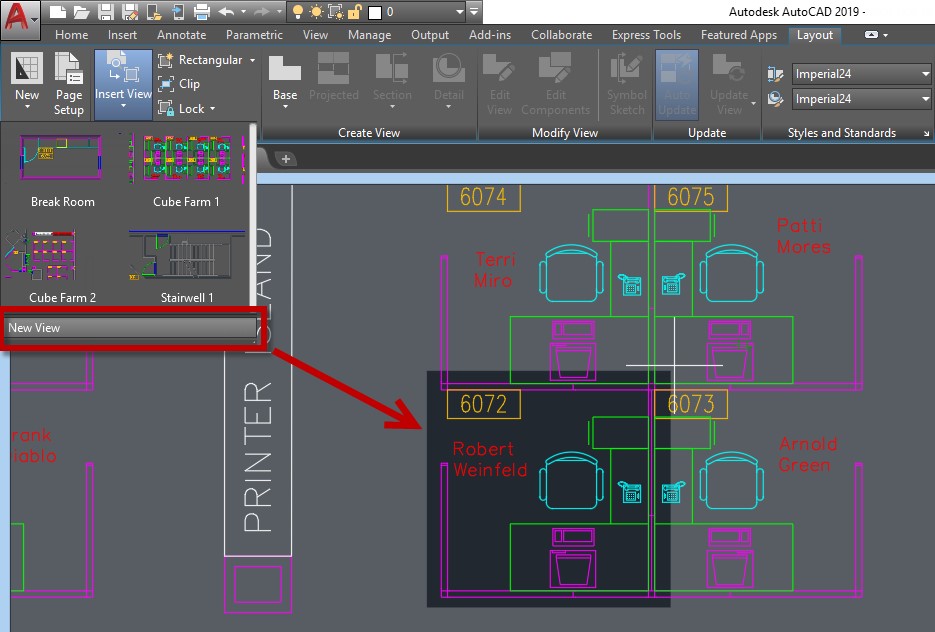The width and height of the screenshot is (935, 632).
Task: Toggle the layer lightbulb on/off icon
Action: 298,12
